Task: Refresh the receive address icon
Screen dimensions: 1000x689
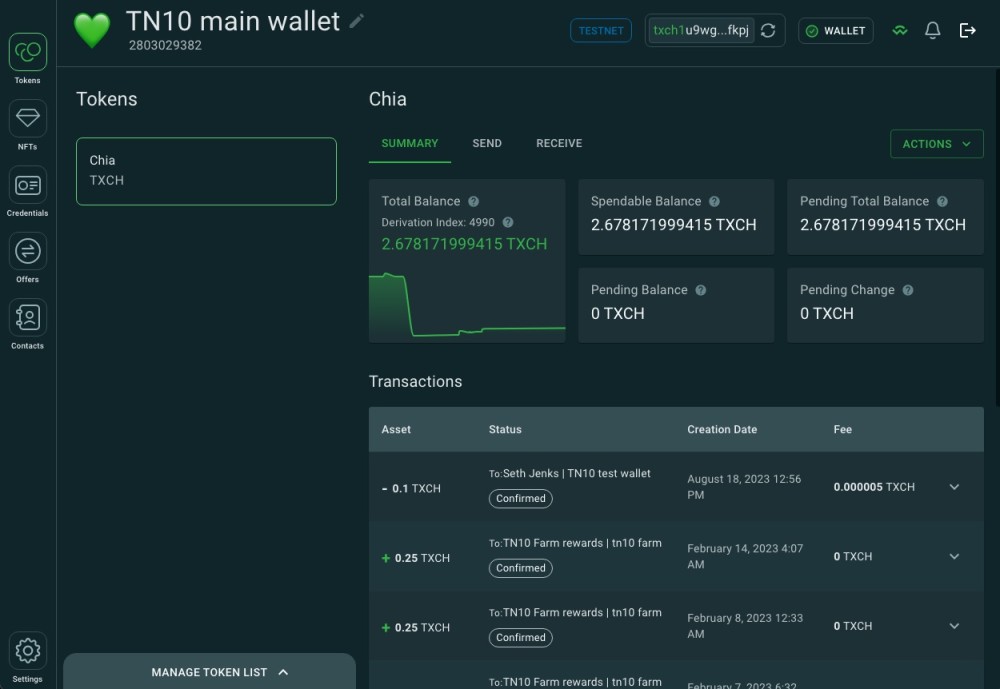Action: 768,31
